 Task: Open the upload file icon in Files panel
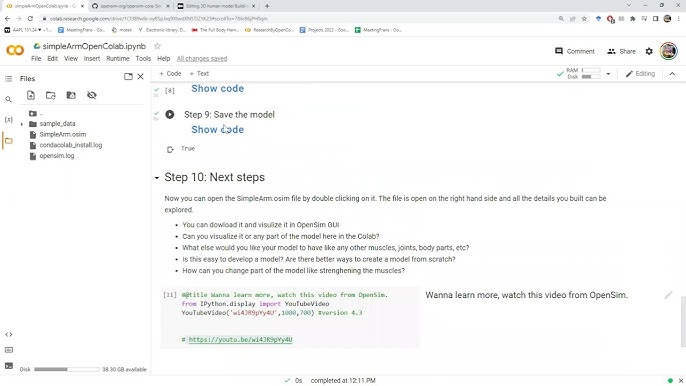point(31,95)
